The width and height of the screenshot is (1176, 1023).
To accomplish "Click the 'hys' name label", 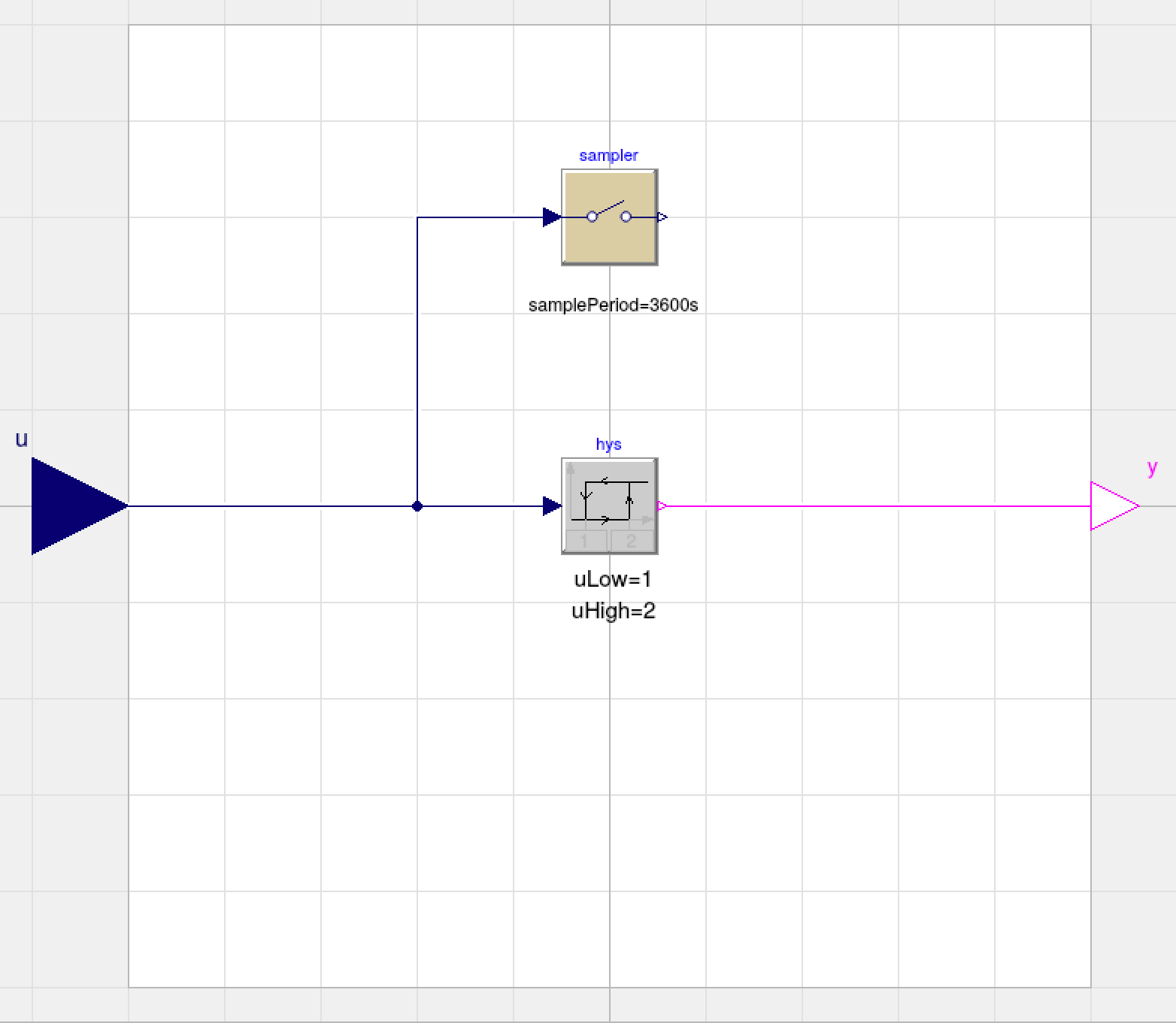I will click(608, 445).
